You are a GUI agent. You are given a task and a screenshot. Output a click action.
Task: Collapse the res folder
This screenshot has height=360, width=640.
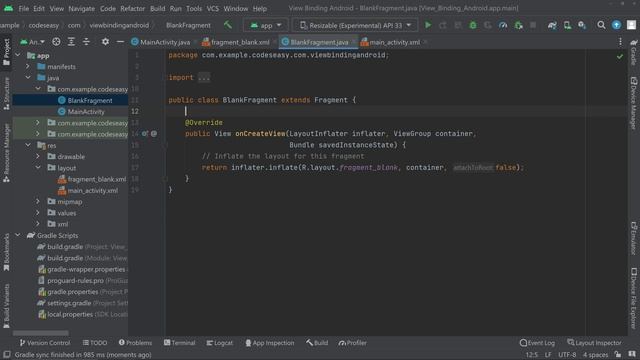tap(28, 145)
